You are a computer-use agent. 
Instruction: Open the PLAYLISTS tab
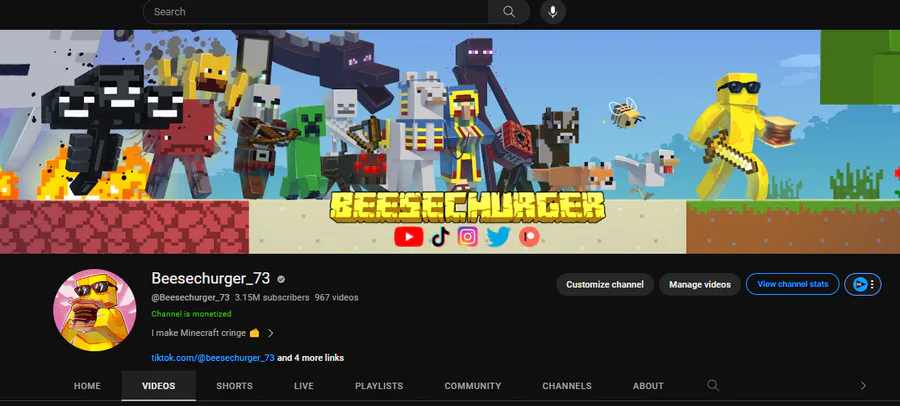coord(379,386)
